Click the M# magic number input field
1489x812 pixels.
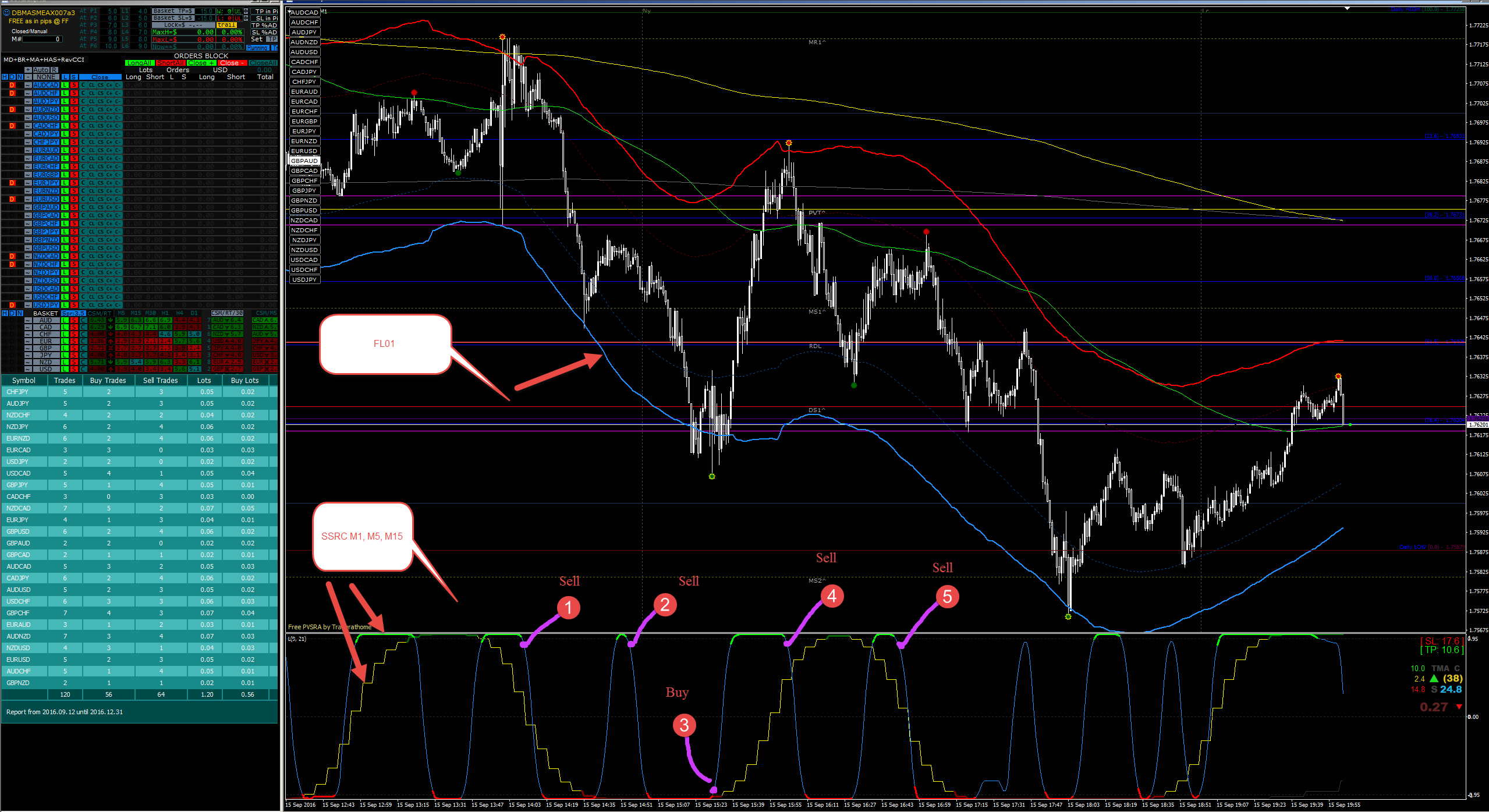[41, 39]
